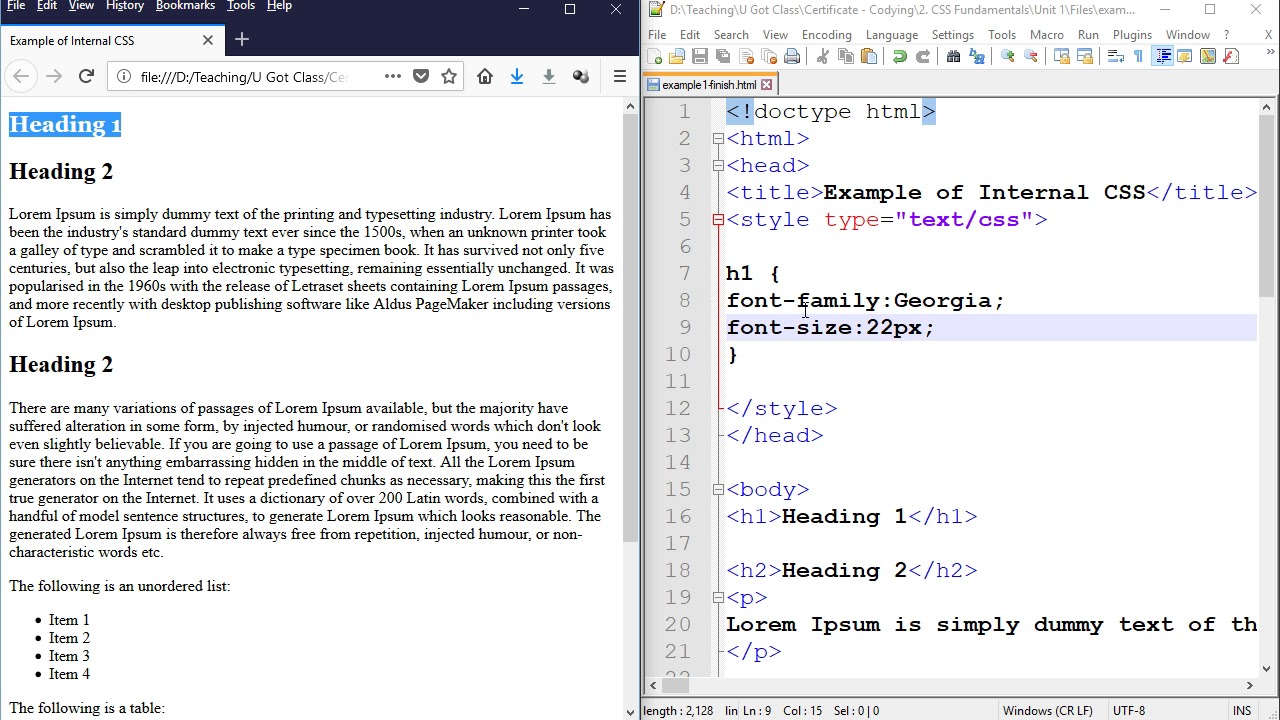Viewport: 1280px width, 720px height.
Task: Click Windows (CR LF) in the status bar
Action: [1047, 711]
